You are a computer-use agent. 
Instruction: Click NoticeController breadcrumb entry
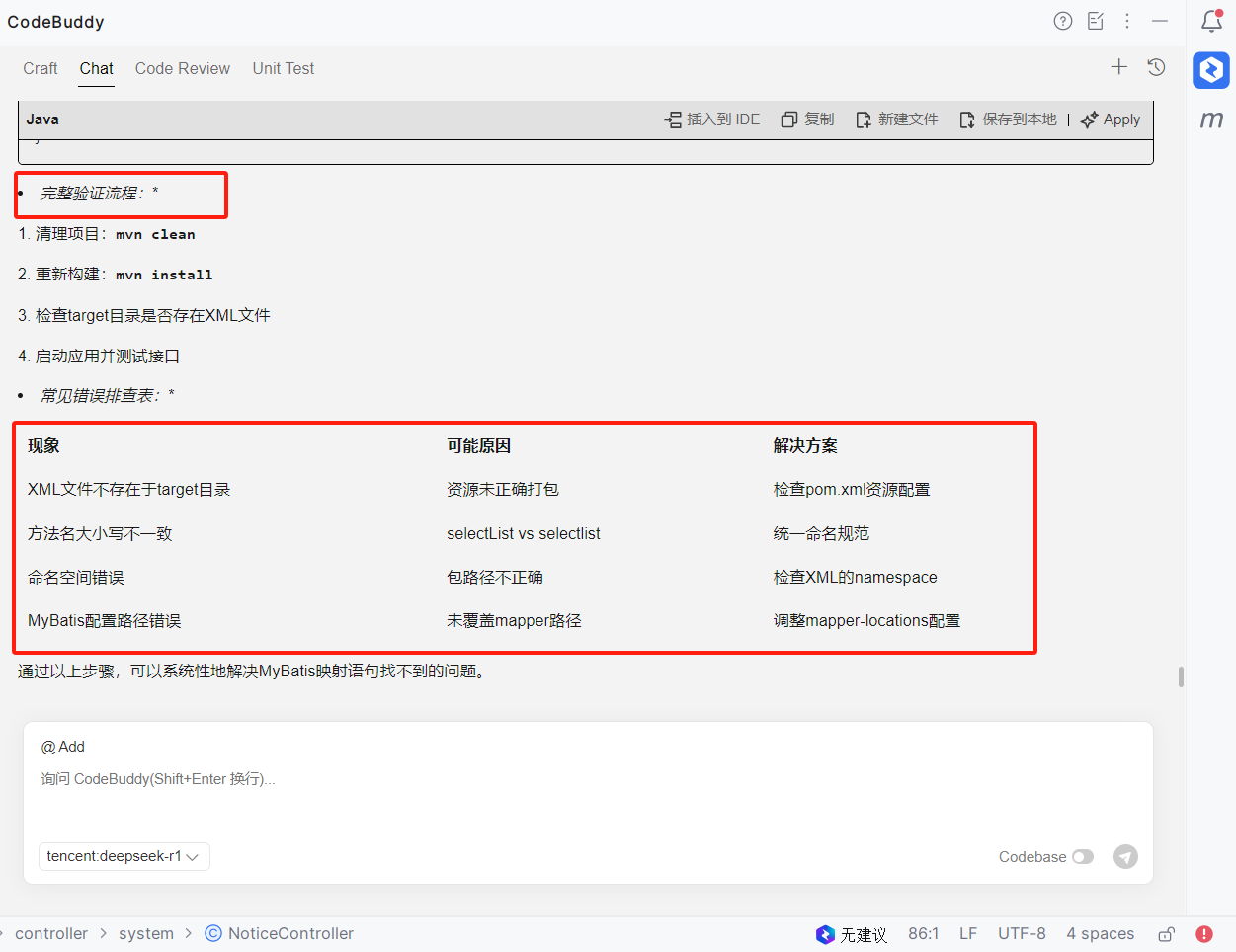pos(290,933)
